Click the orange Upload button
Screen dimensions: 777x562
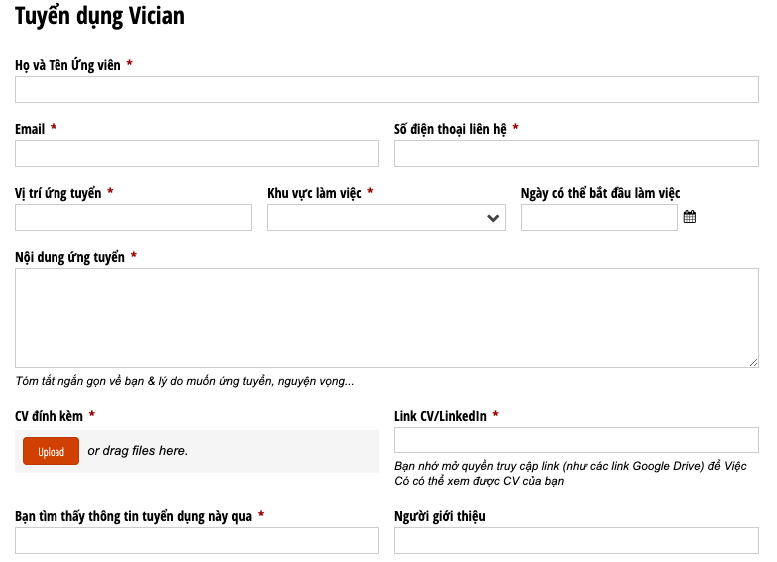(x=51, y=451)
